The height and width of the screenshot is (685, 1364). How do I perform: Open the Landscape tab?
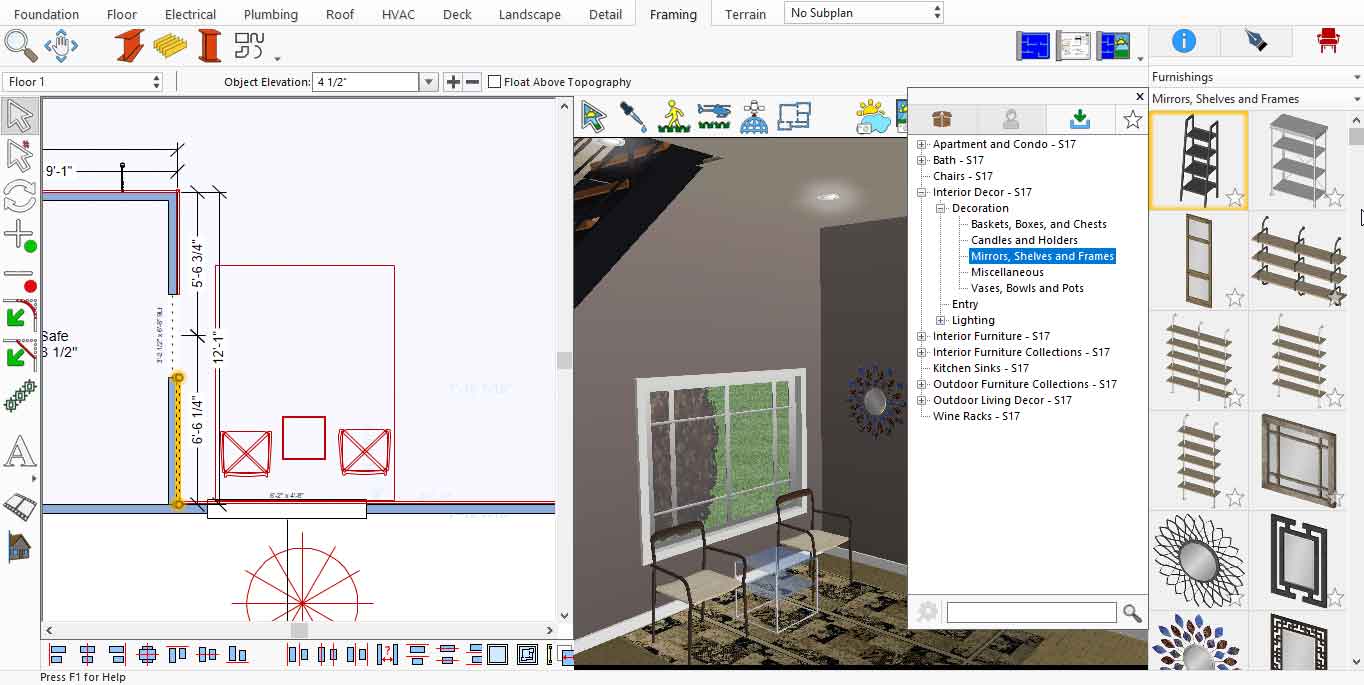tap(530, 14)
